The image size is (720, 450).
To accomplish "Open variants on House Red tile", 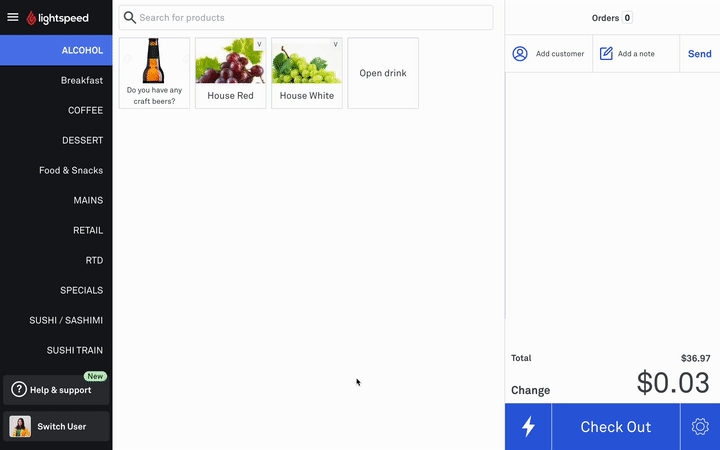I will click(259, 45).
